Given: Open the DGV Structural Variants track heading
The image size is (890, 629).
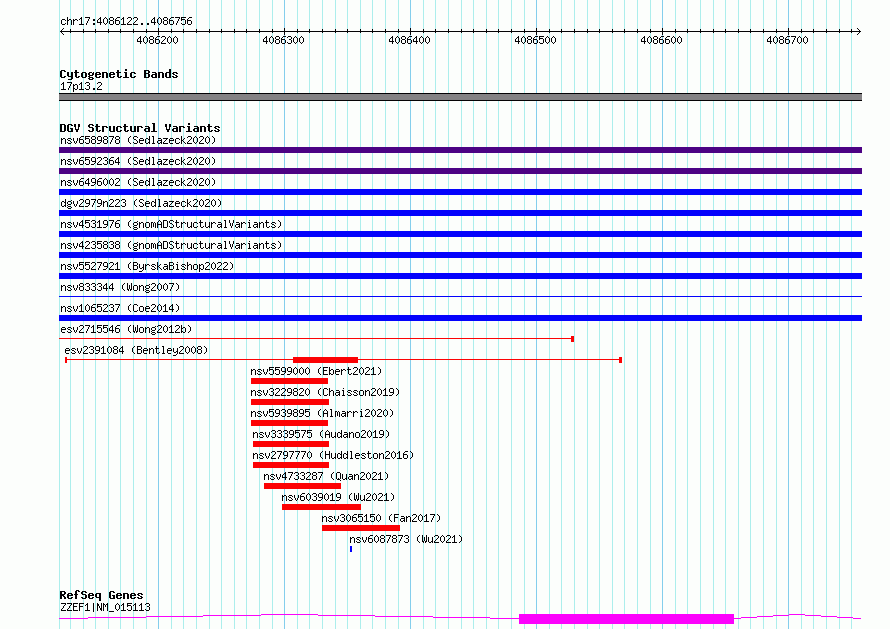Looking at the screenshot, I should coord(140,128).
